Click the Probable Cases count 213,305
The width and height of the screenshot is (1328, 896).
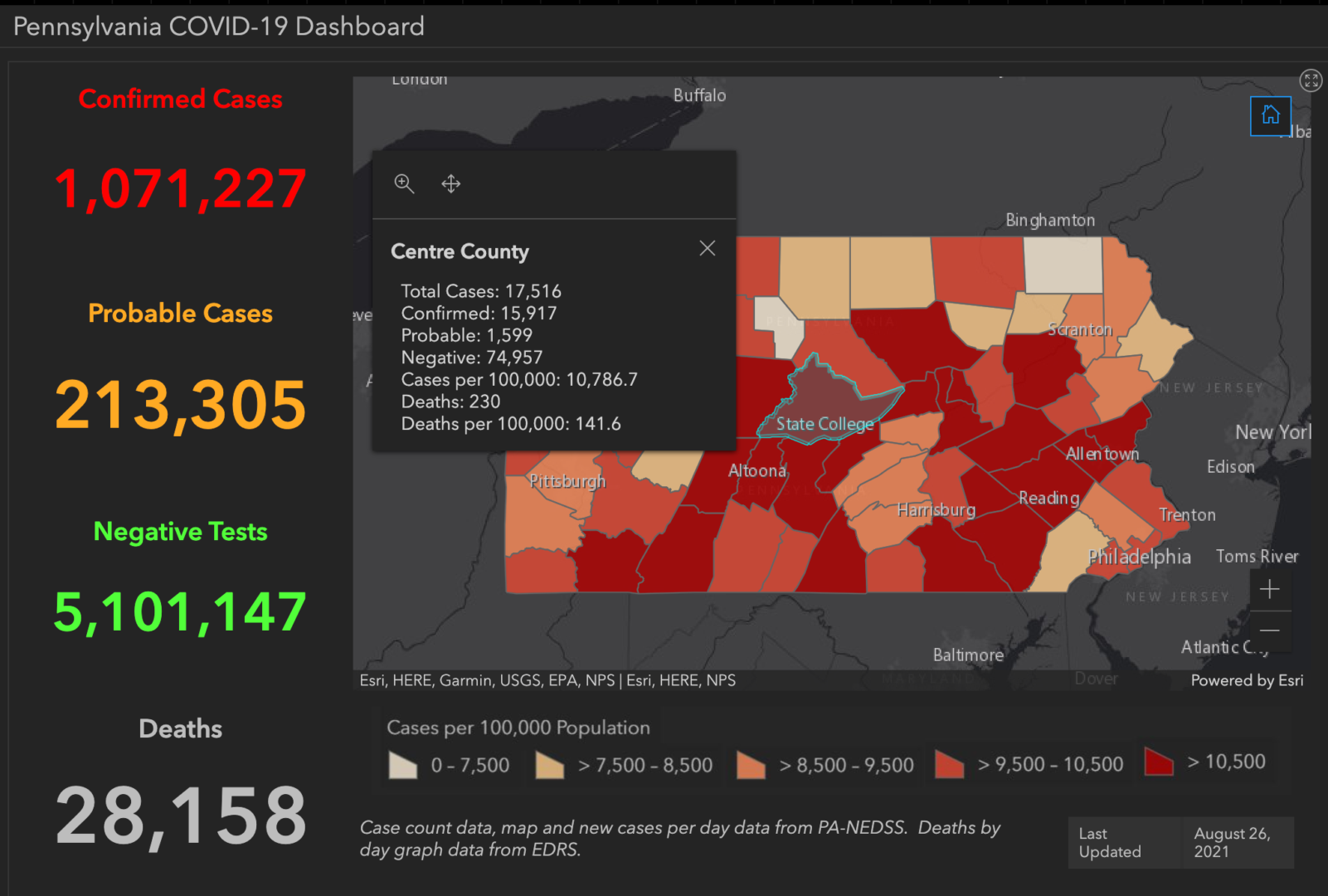(180, 404)
